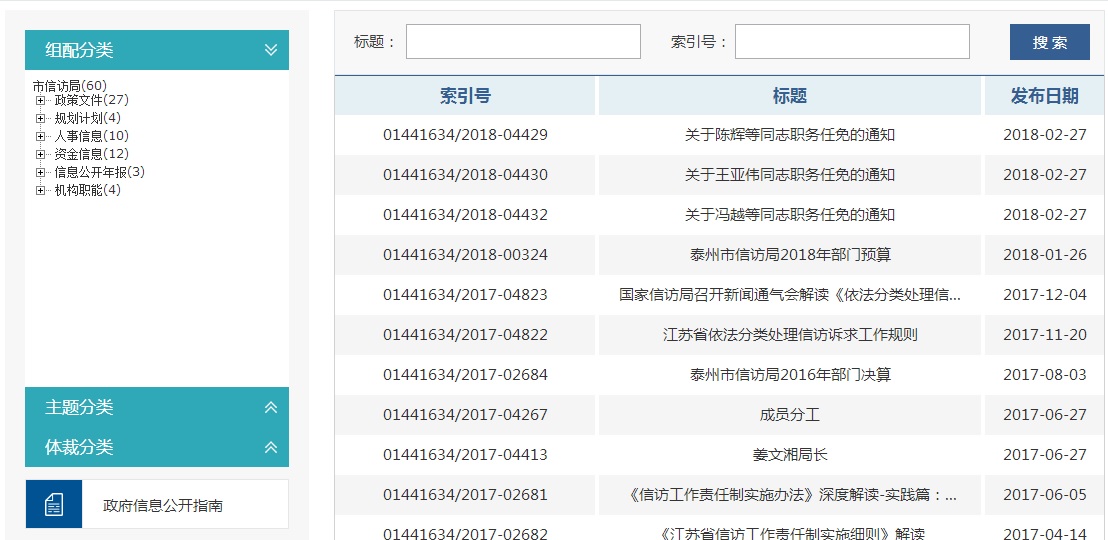Screen dimensions: 1108x540
Task: Click index number 01441634/2017-02681
Action: click(x=466, y=495)
